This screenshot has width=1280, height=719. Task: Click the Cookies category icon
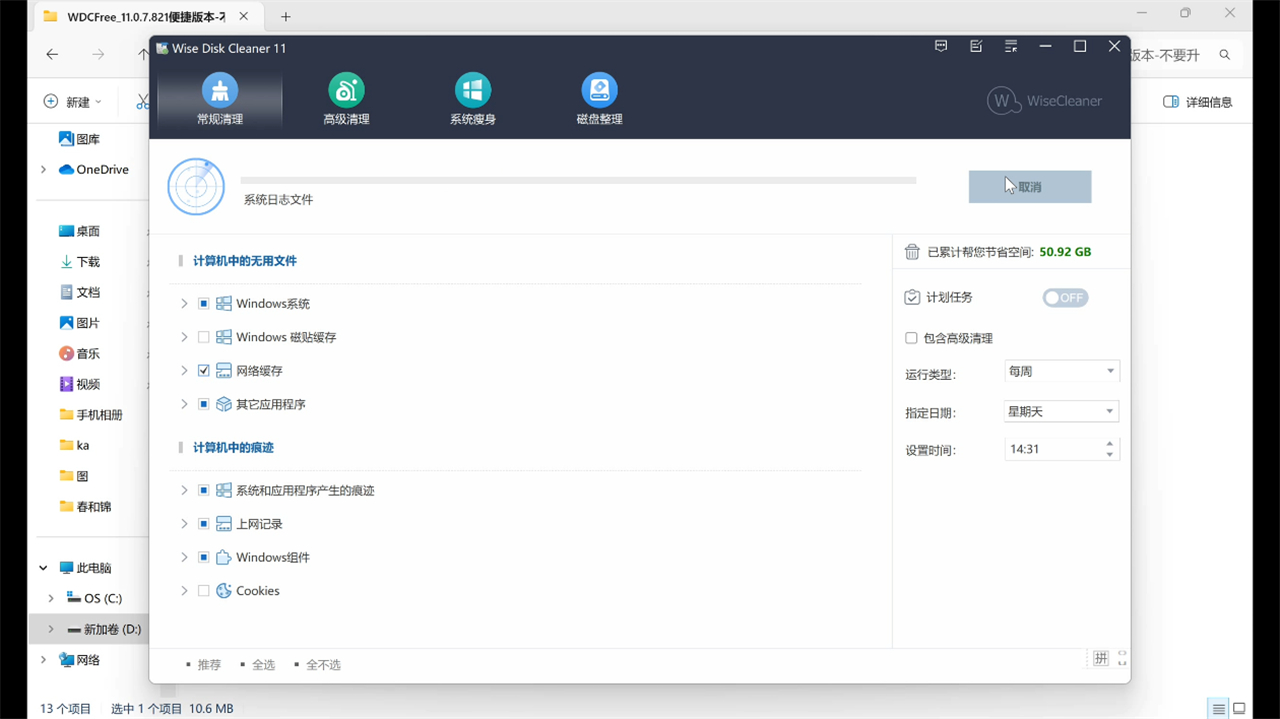[x=224, y=591]
